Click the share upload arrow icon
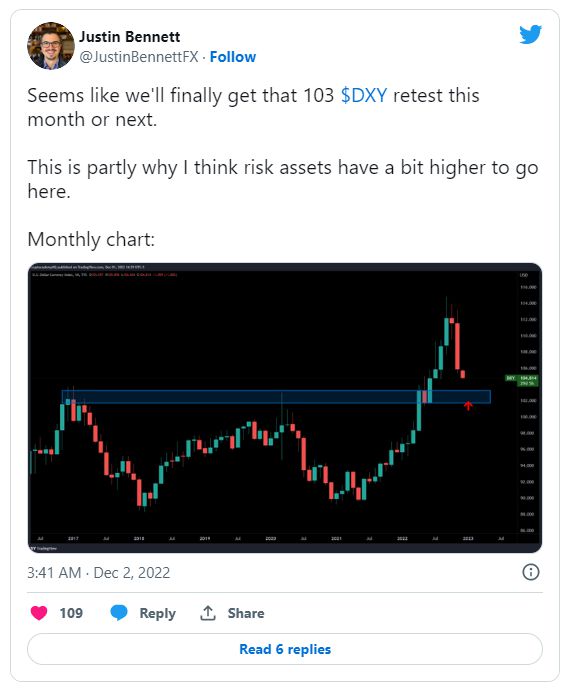574x691 pixels. click(208, 613)
